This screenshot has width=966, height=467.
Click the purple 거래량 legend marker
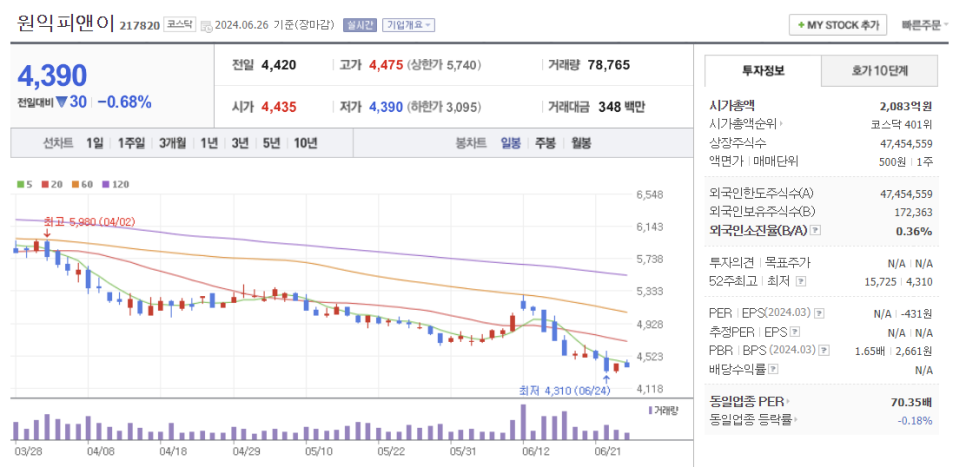(650, 410)
